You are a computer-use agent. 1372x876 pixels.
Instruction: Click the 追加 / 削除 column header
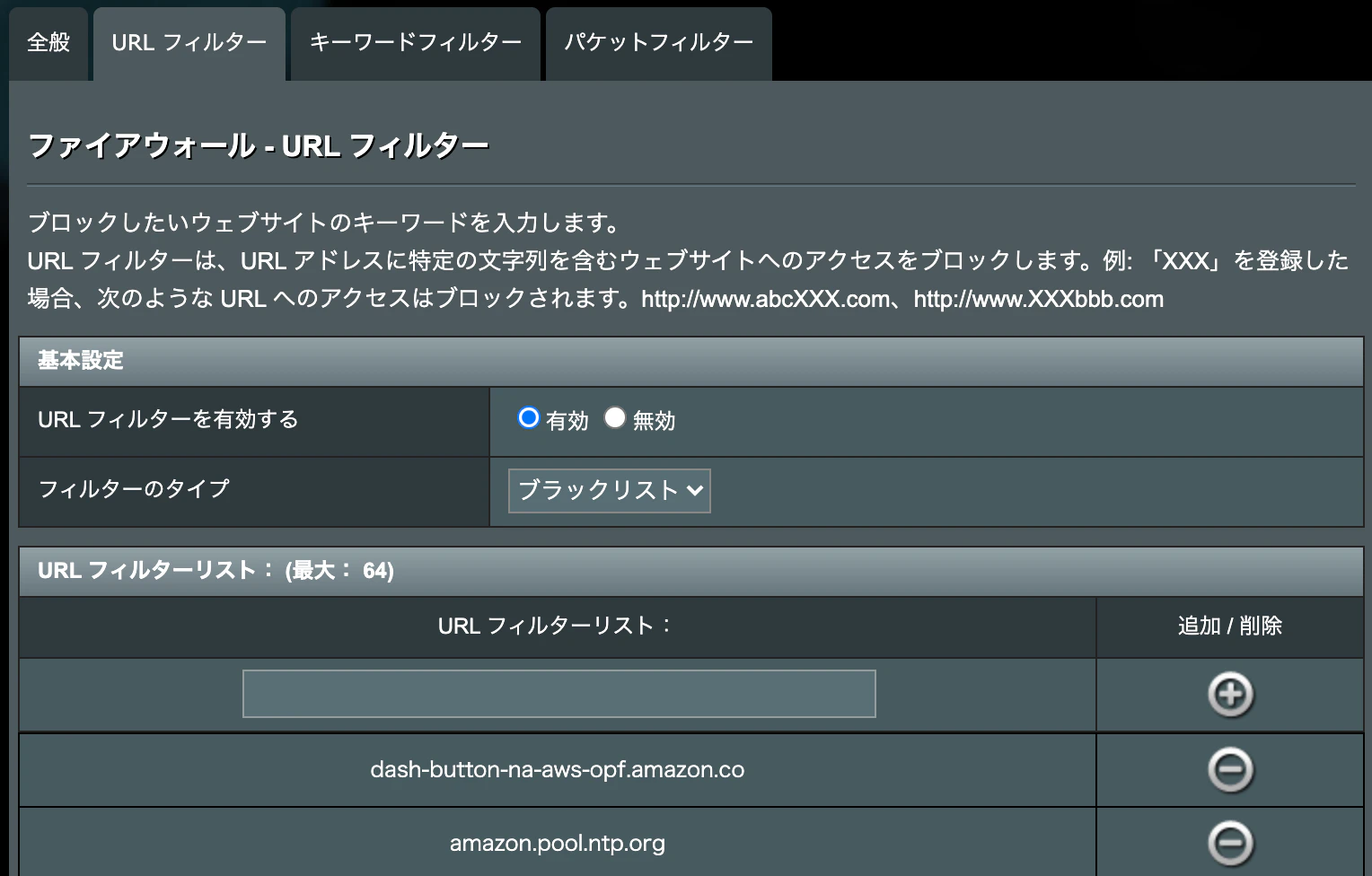(1230, 626)
